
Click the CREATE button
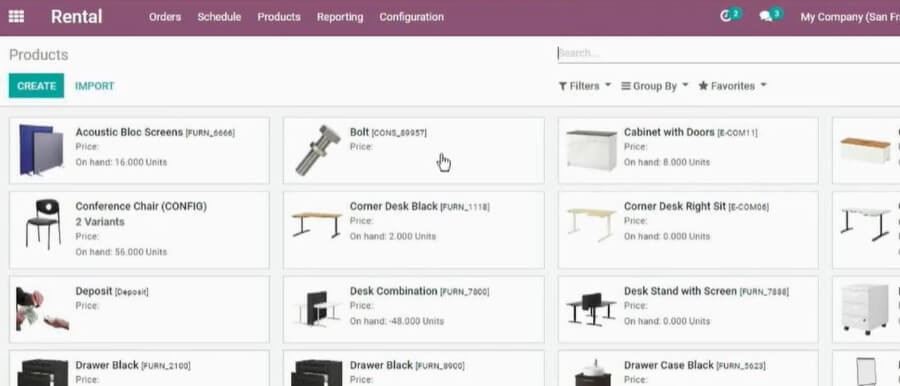coord(36,86)
